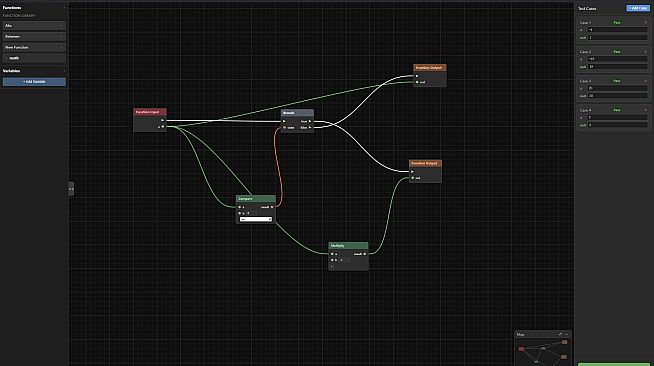
Task: Edit the out field of Case 4
Action: pyautogui.click(x=617, y=125)
